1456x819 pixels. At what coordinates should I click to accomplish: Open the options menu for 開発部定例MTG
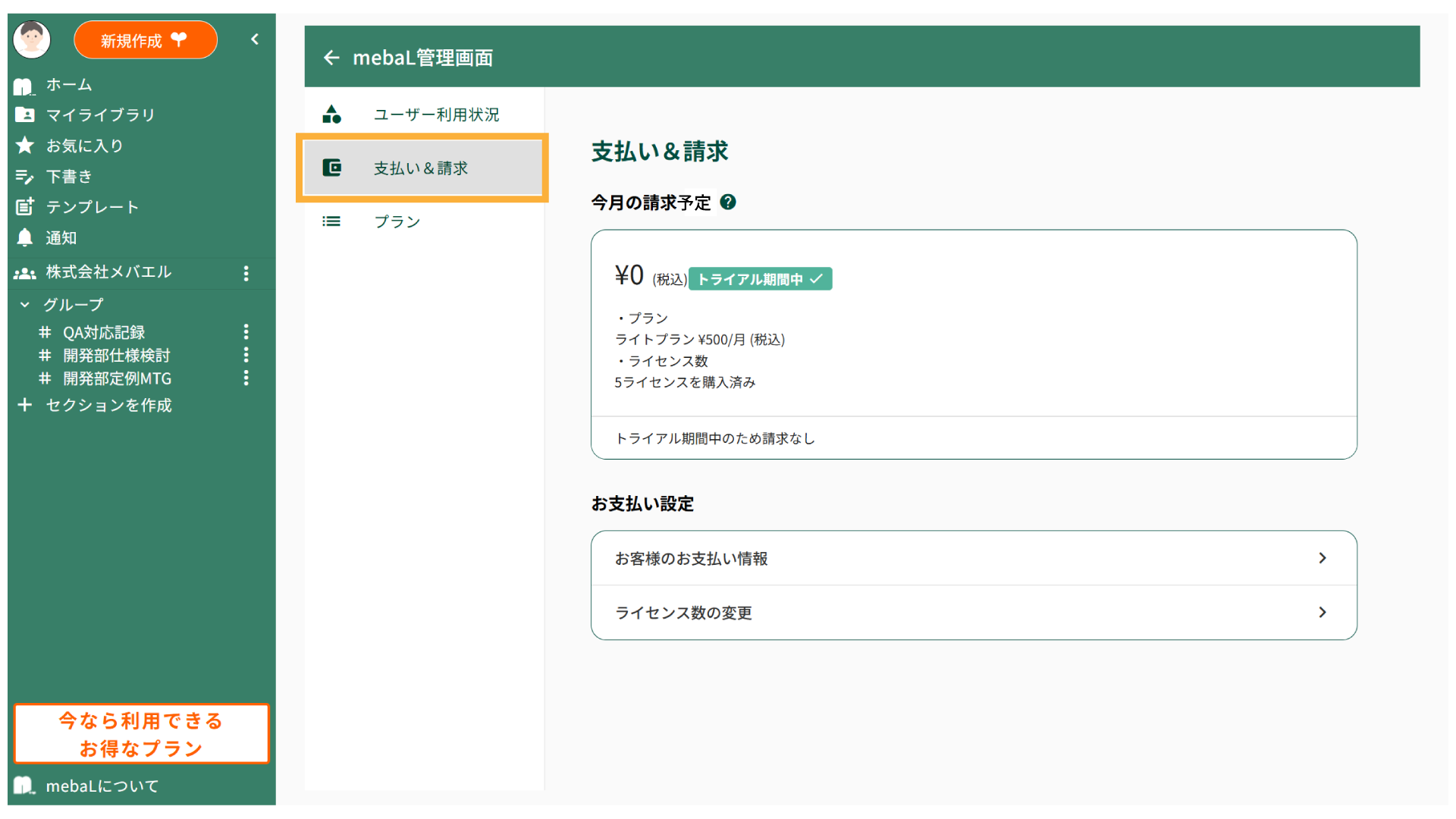246,378
